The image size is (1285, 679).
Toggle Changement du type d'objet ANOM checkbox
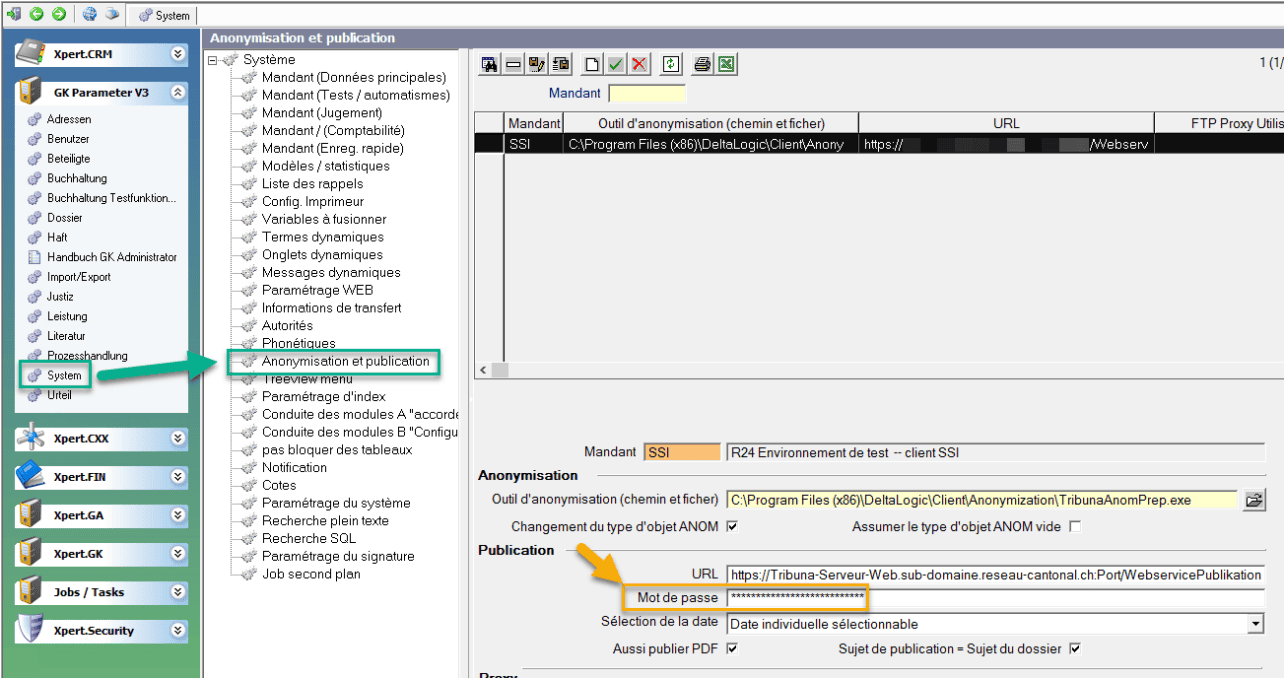pyautogui.click(x=732, y=526)
